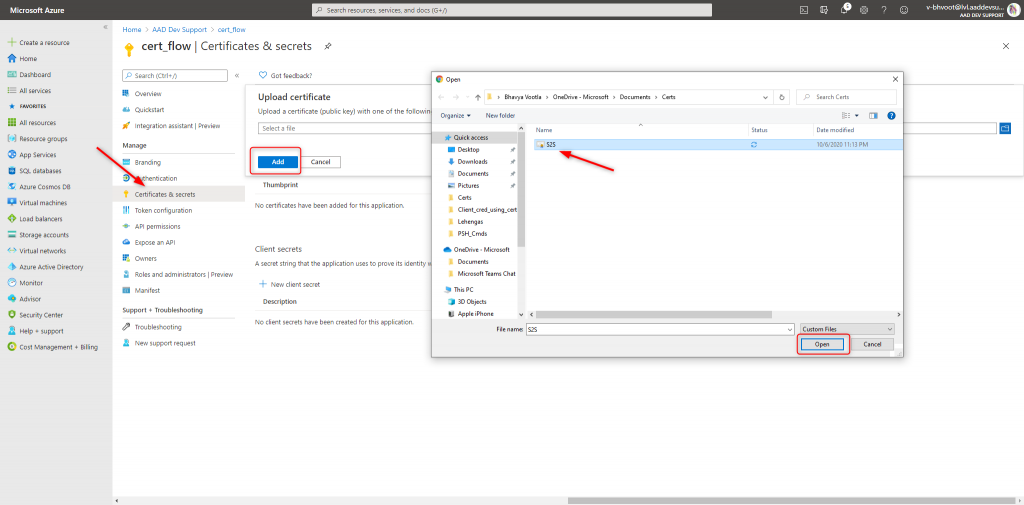Viewport: 1024px width, 505px height.
Task: Focus the Search (Ctrl+/) menu box
Action: coord(175,76)
